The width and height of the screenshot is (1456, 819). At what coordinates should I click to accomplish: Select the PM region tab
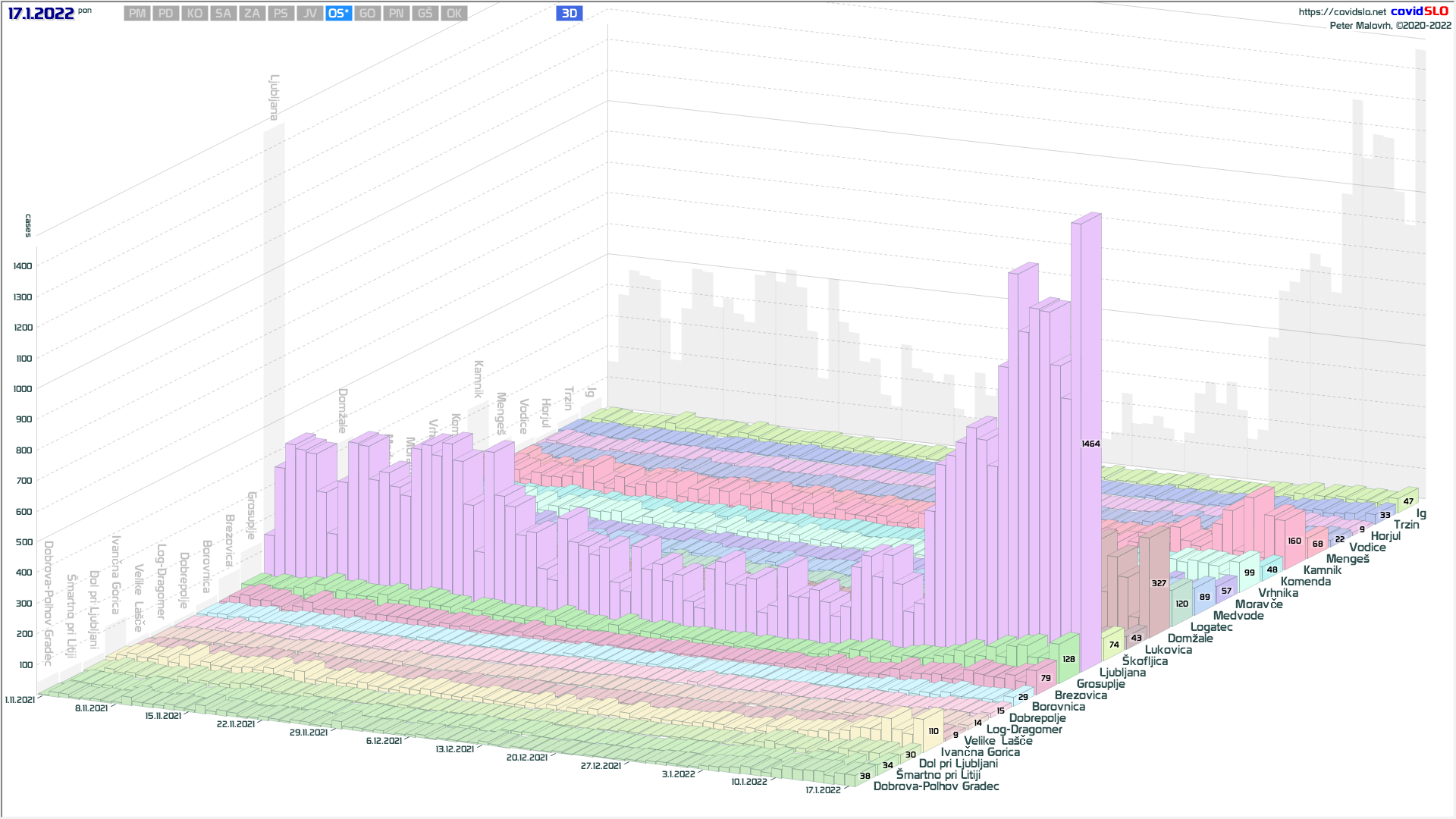pos(137,14)
